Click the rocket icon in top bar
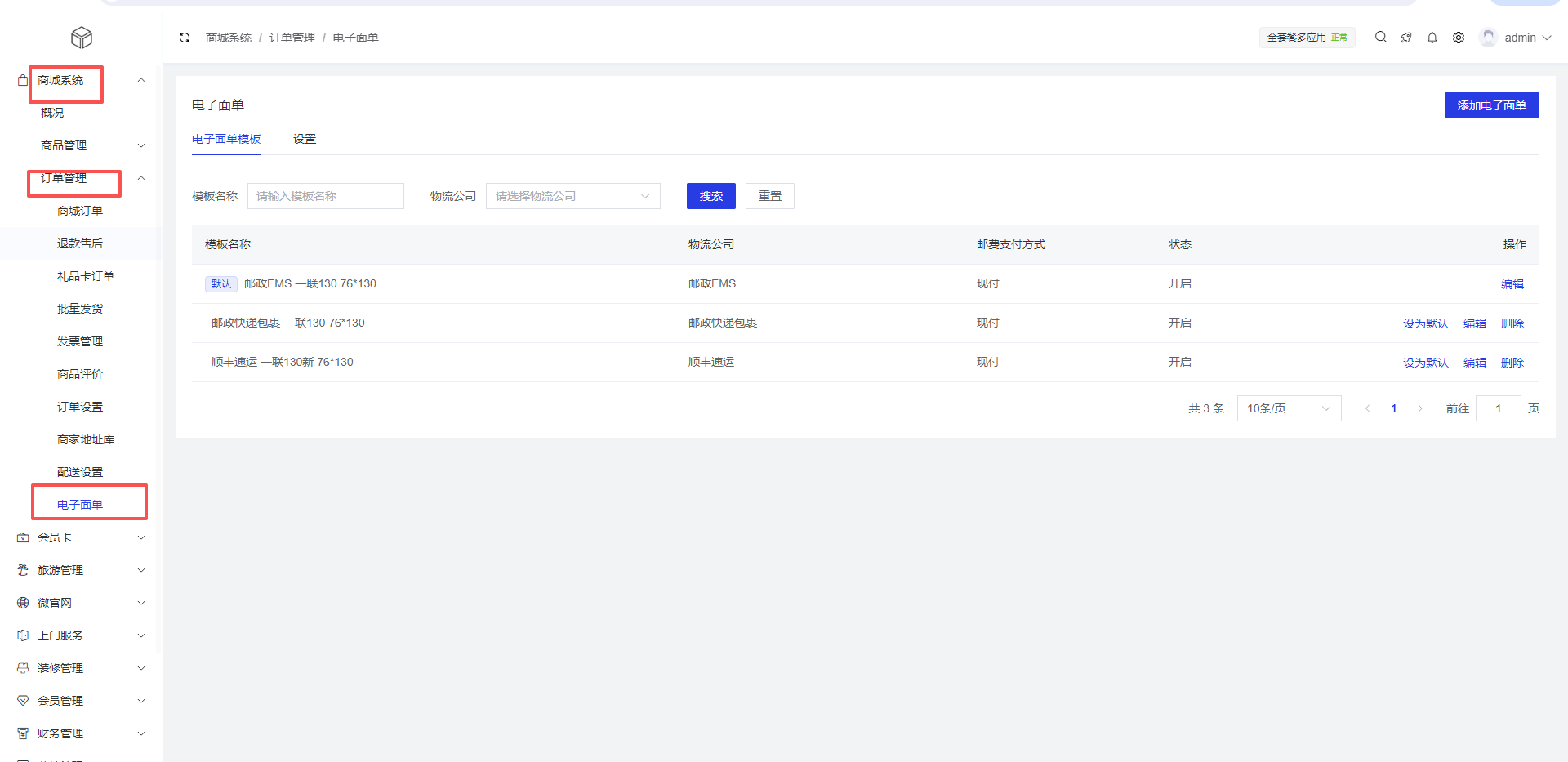1568x762 pixels. (x=1406, y=38)
